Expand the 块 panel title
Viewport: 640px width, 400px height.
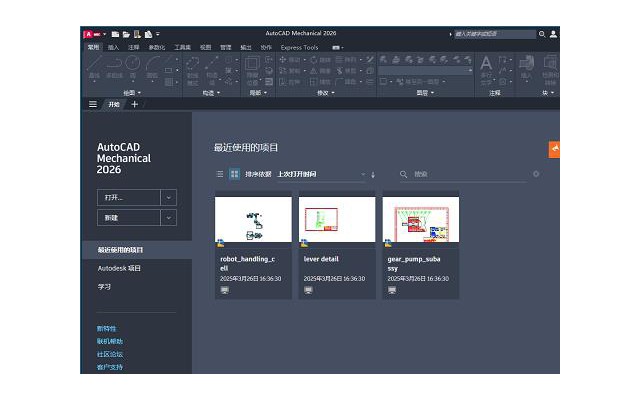click(x=548, y=93)
